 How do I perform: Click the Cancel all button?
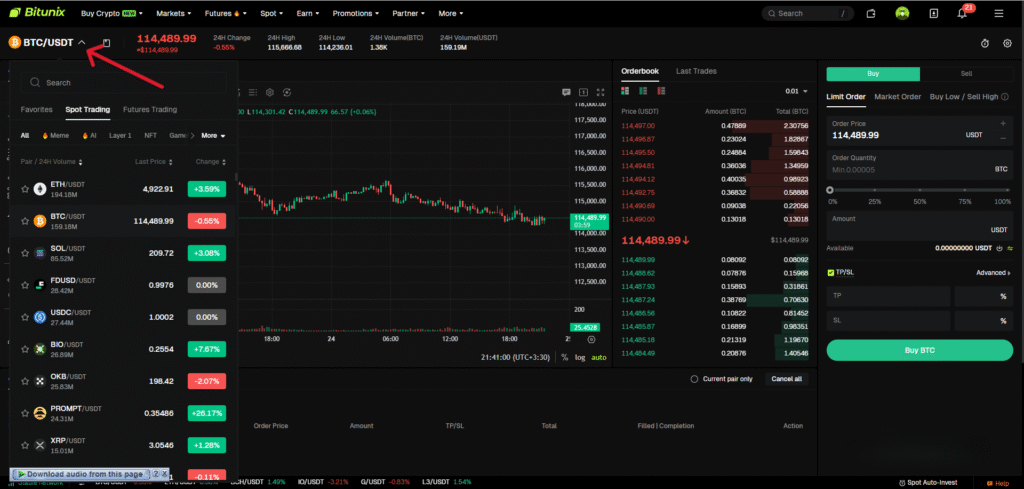(x=785, y=379)
